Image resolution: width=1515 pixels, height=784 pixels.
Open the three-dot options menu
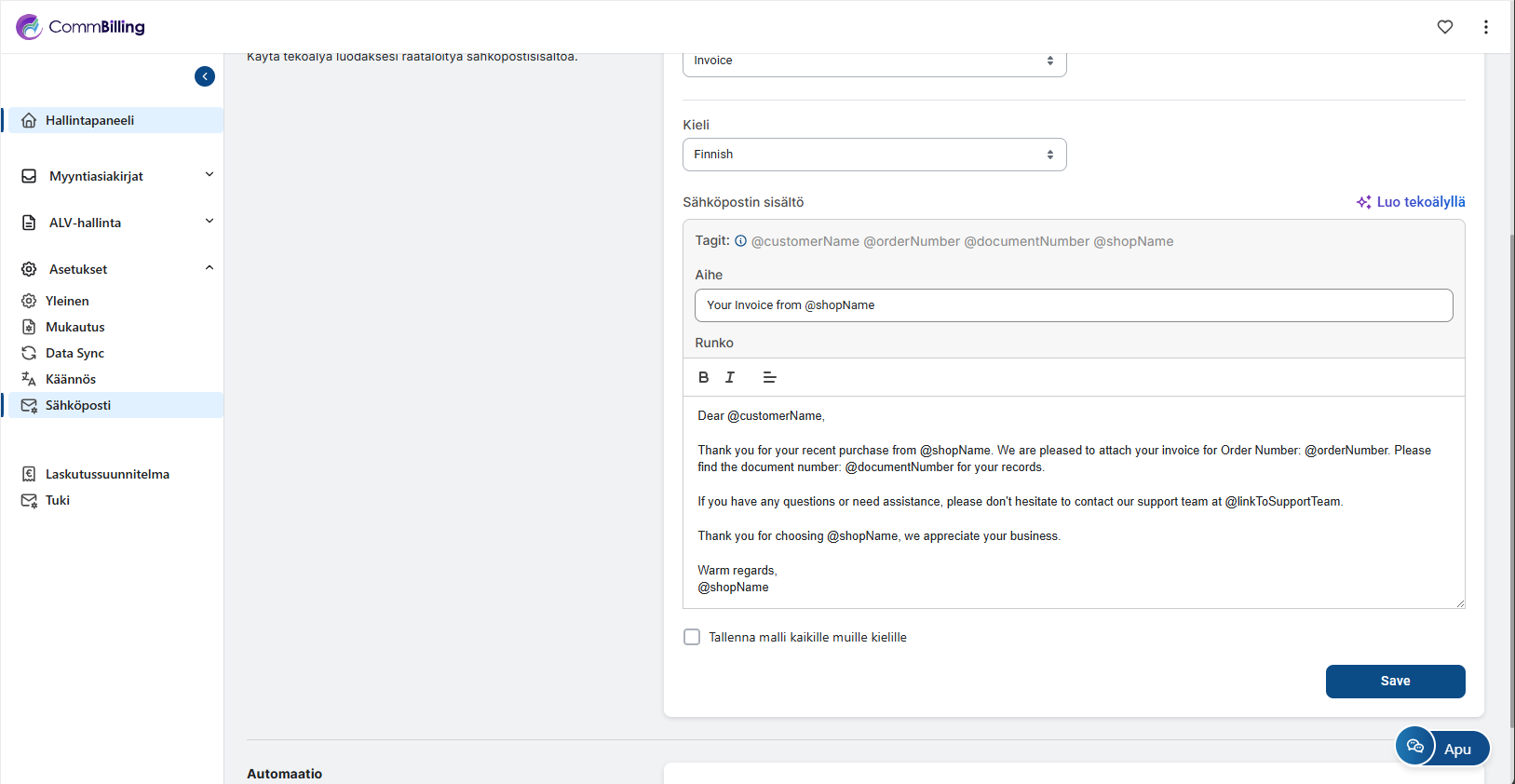(1485, 27)
